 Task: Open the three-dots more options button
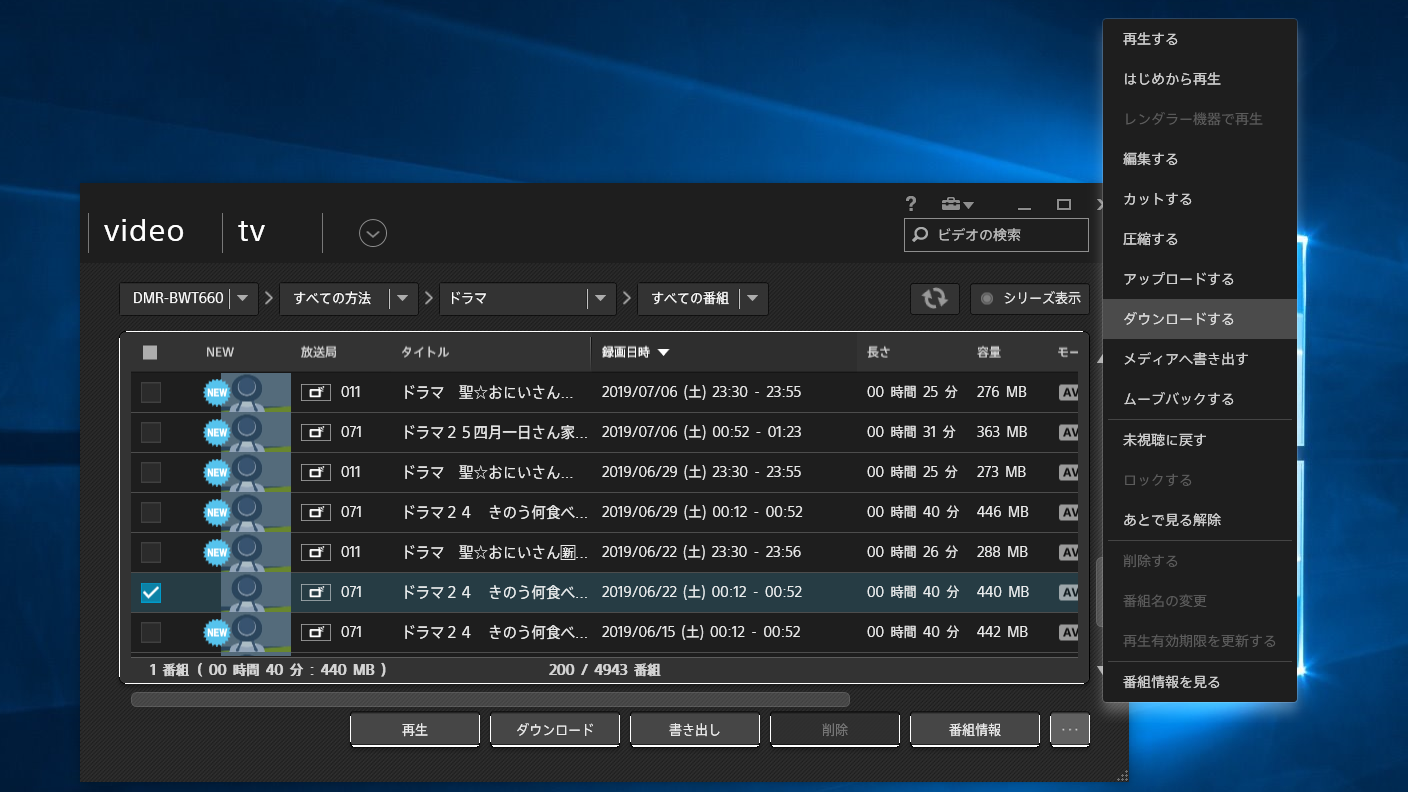pyautogui.click(x=1069, y=730)
